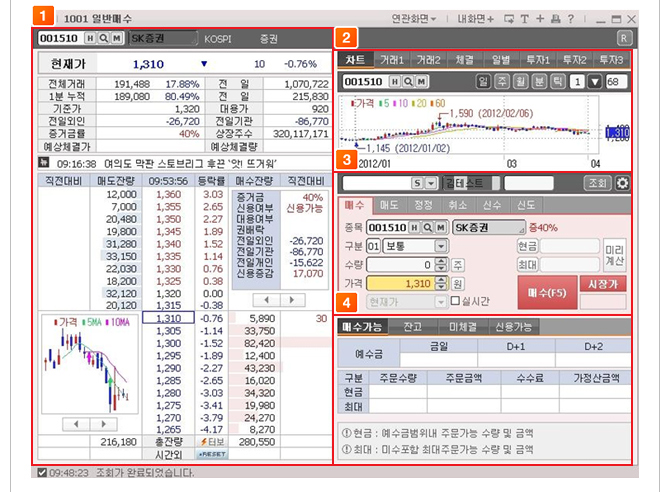Viewport: 670px width, 492px height.
Task: Open search magnifier in chart code field
Action: click(408, 82)
